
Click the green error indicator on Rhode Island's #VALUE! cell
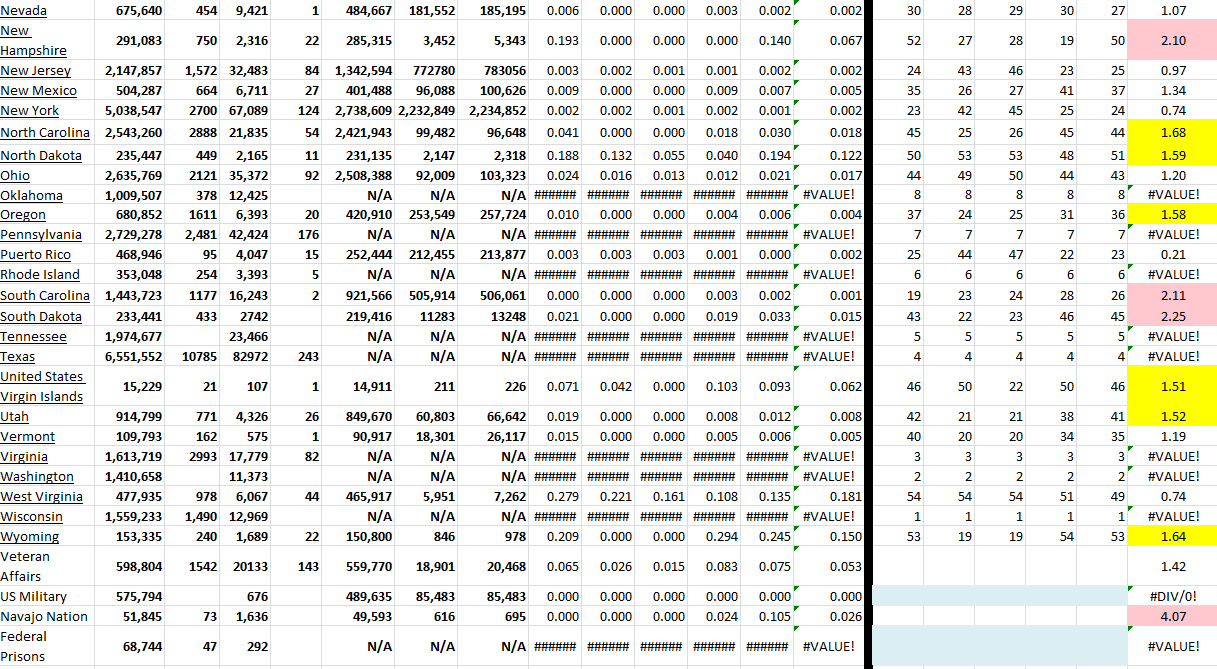pyautogui.click(x=797, y=269)
